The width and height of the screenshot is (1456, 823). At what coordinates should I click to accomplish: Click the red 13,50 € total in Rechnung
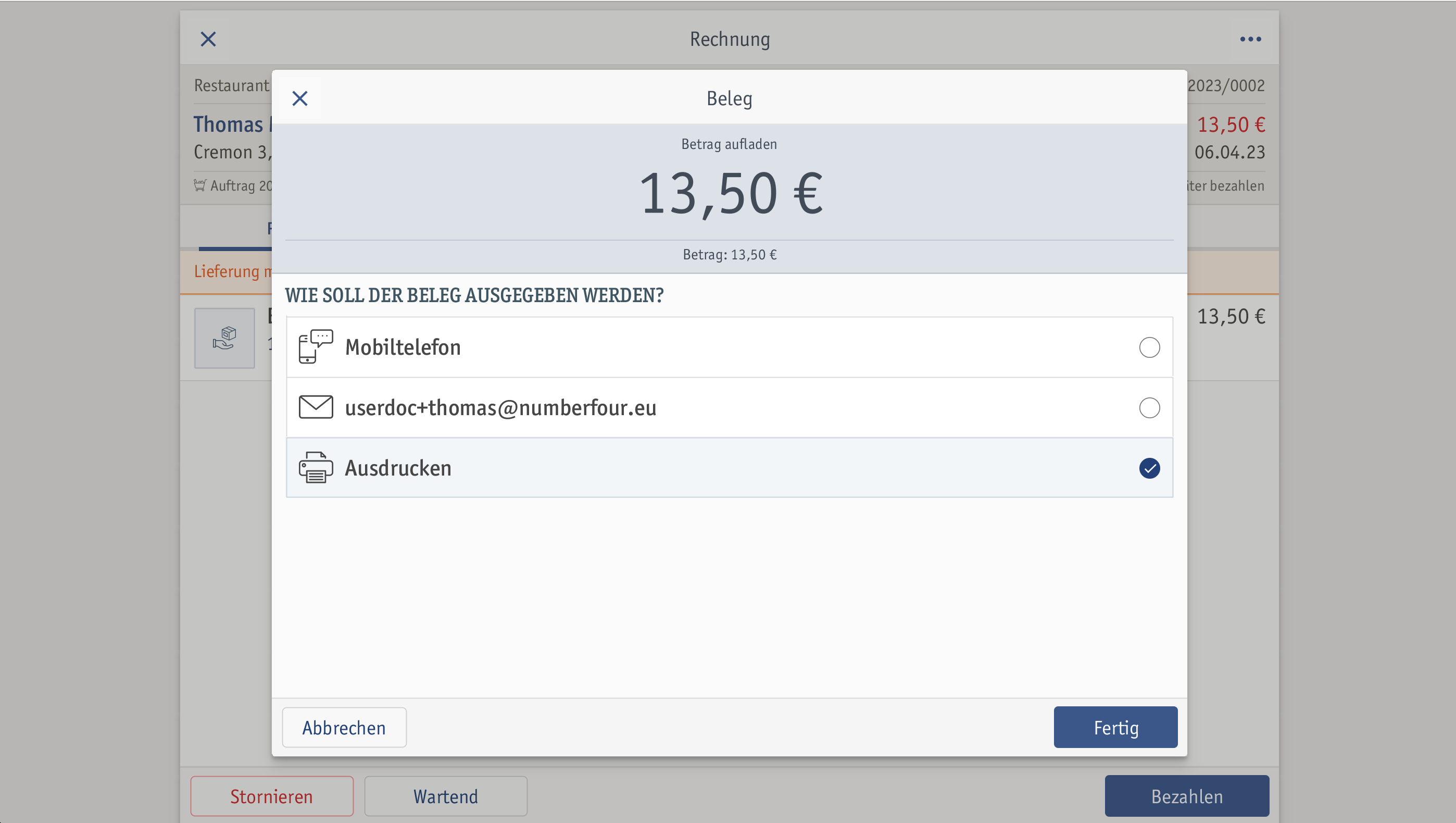1231,124
